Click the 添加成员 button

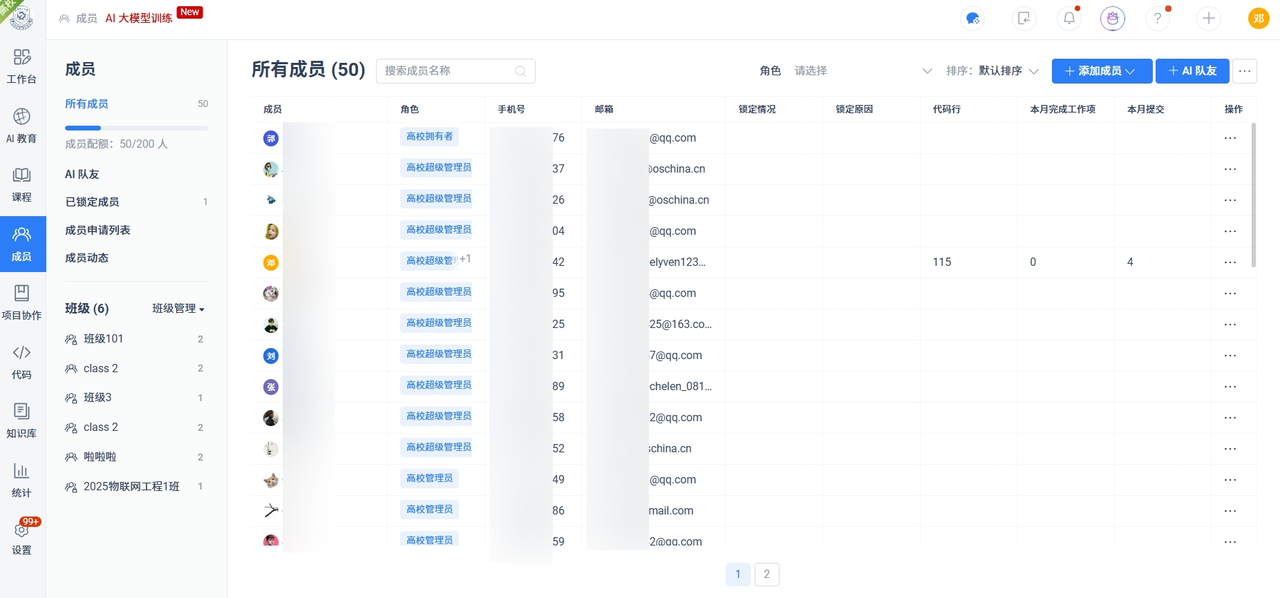click(x=1102, y=71)
